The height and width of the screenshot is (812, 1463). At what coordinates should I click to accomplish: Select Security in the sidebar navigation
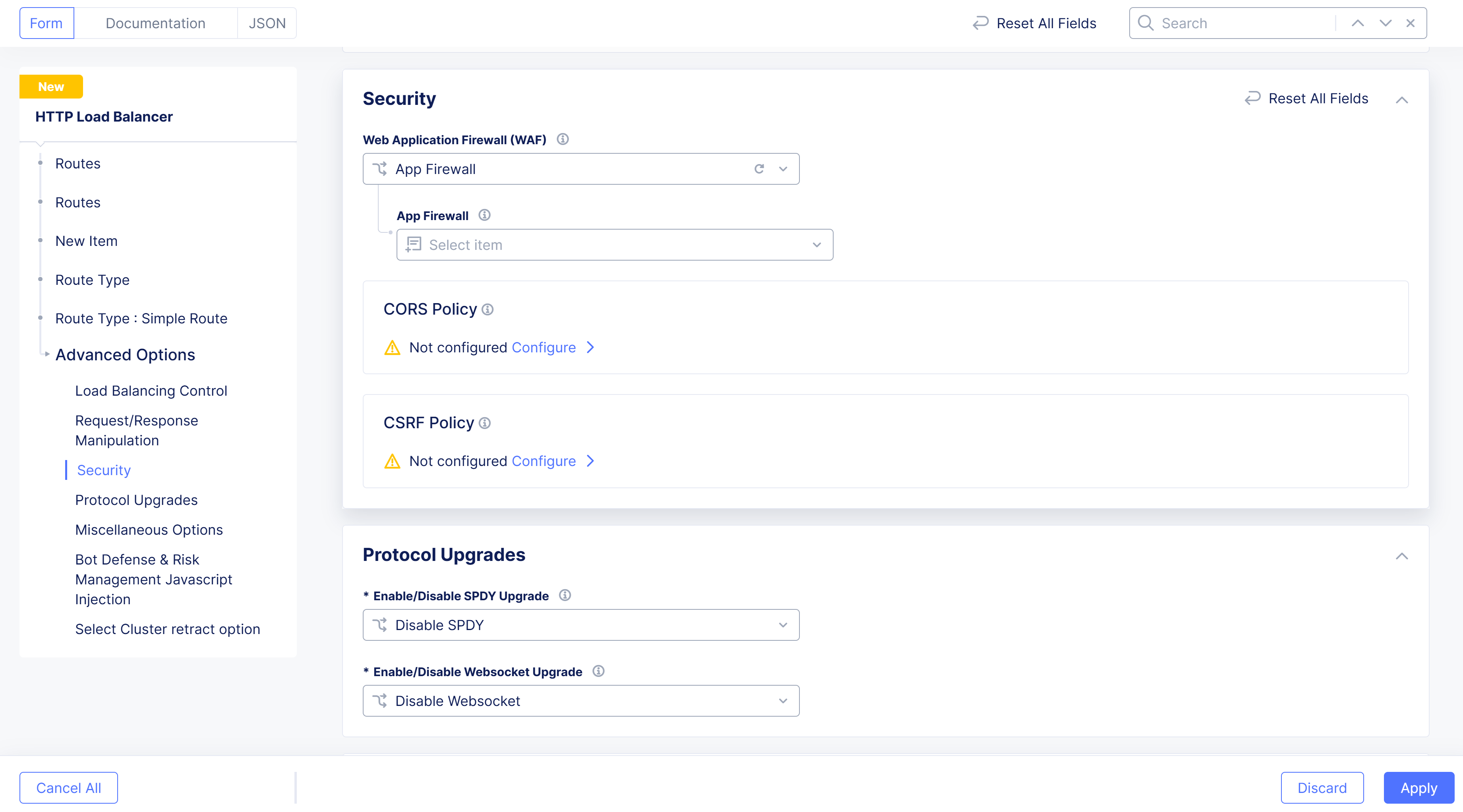[103, 470]
